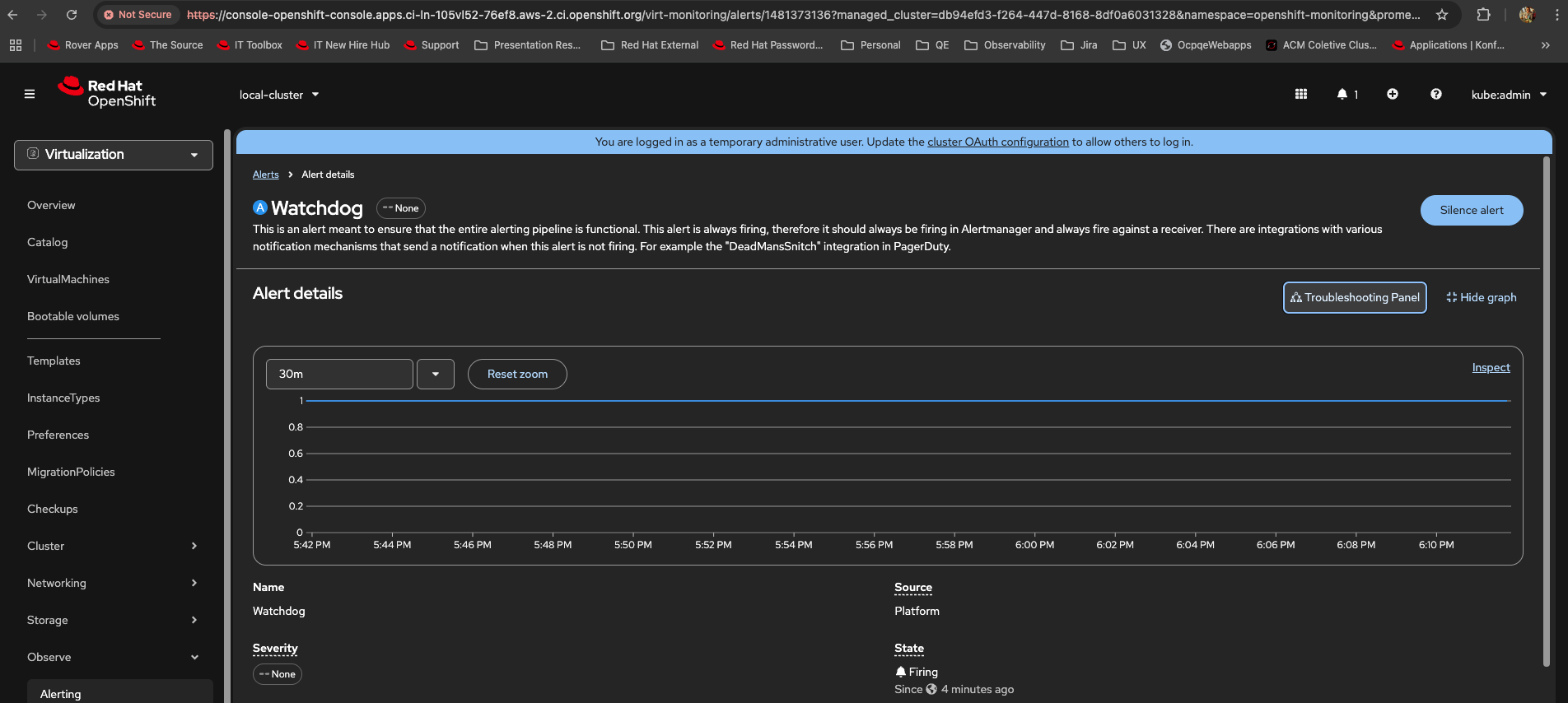This screenshot has height=703, width=1568.
Task: Bookmark this page with the star icon
Action: pos(1442,15)
